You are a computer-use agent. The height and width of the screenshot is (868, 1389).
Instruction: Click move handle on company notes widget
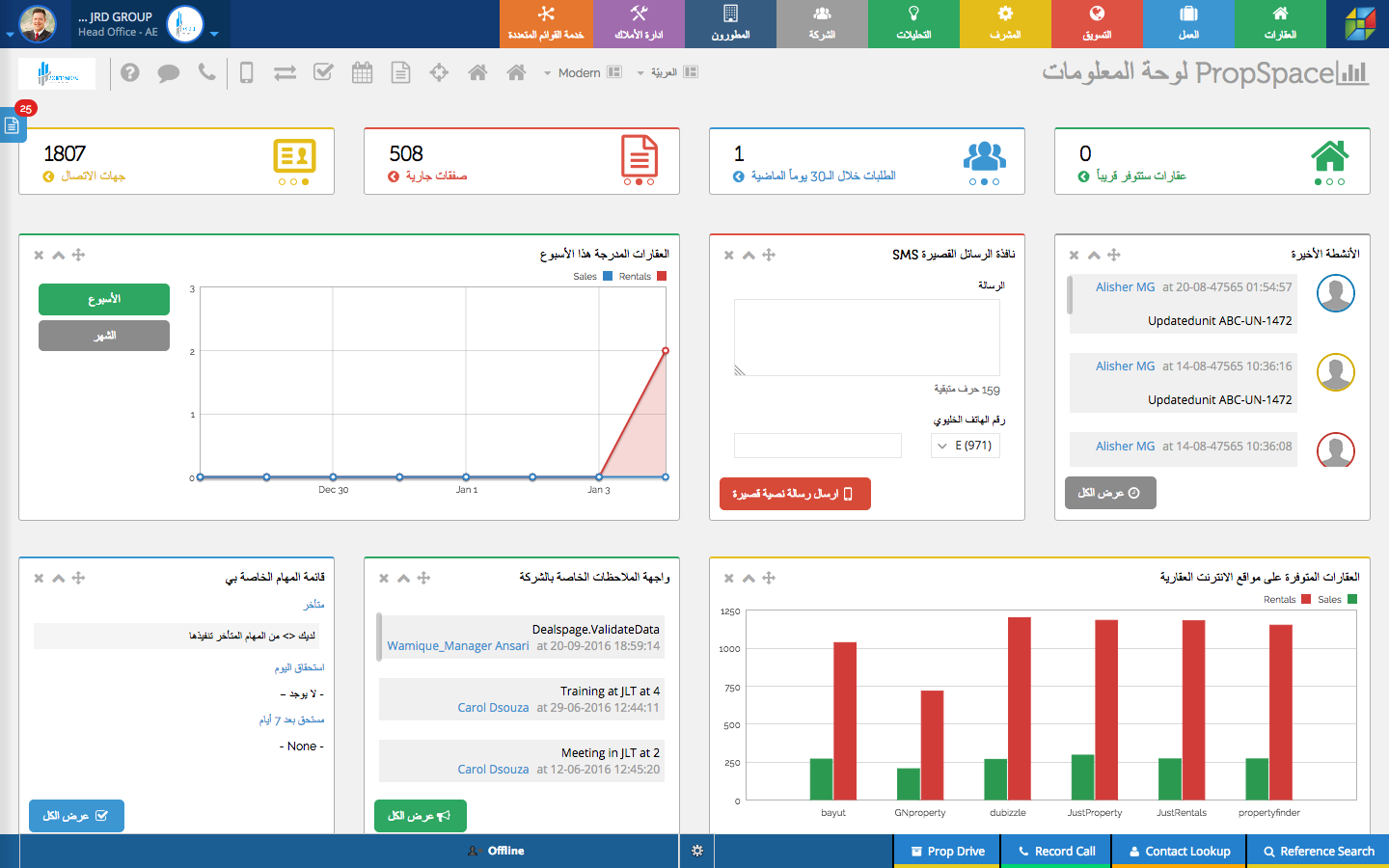tap(423, 578)
